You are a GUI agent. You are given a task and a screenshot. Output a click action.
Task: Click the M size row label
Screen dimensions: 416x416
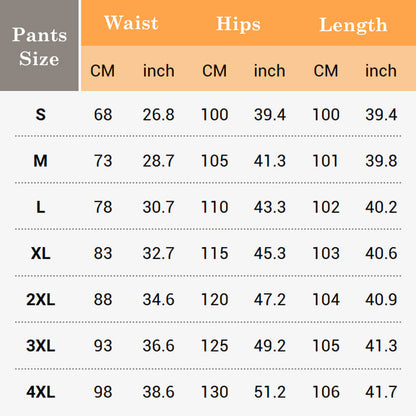click(40, 161)
